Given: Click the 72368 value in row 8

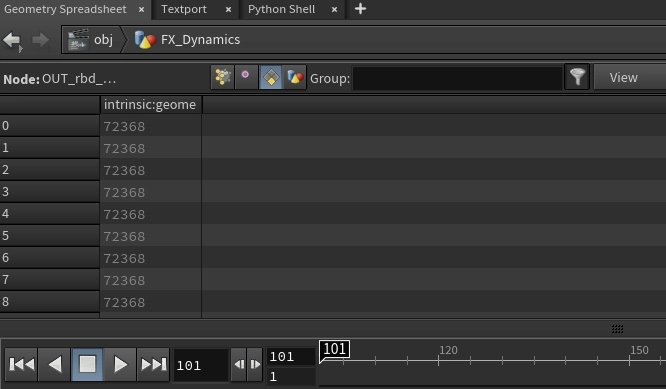Looking at the screenshot, I should [124, 302].
